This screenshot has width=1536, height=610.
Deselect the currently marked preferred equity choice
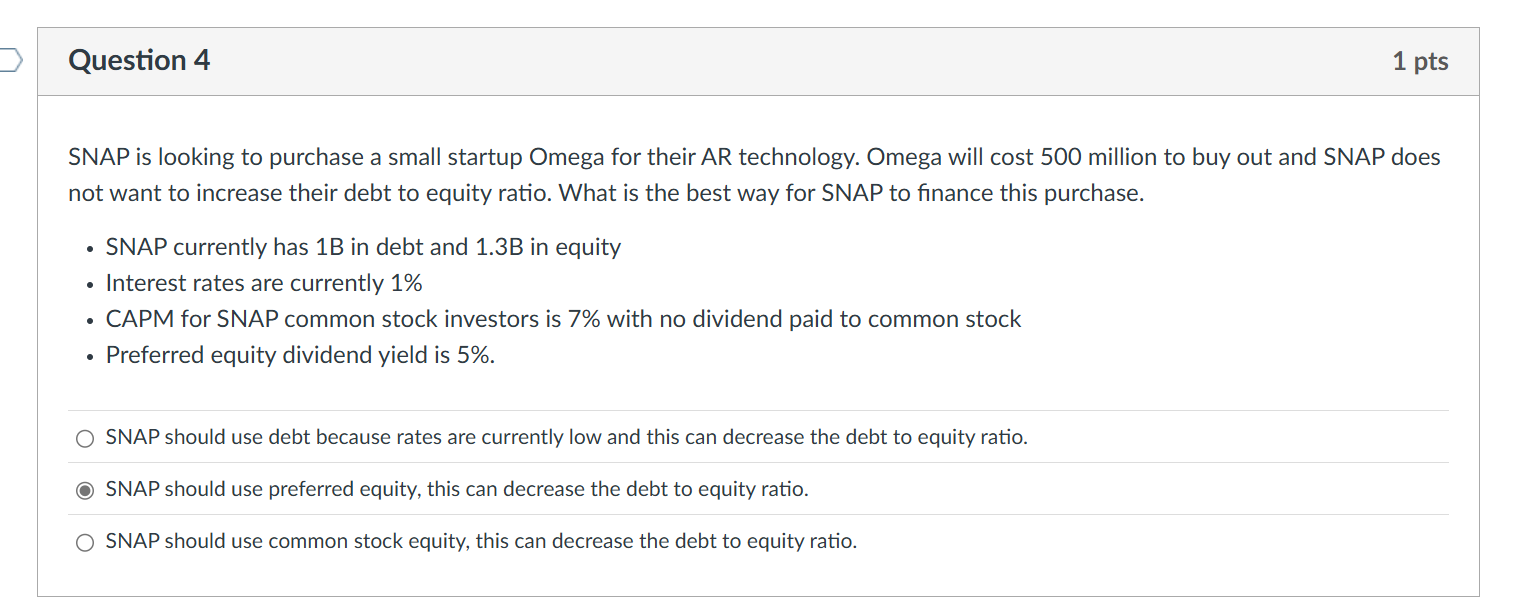(x=84, y=489)
